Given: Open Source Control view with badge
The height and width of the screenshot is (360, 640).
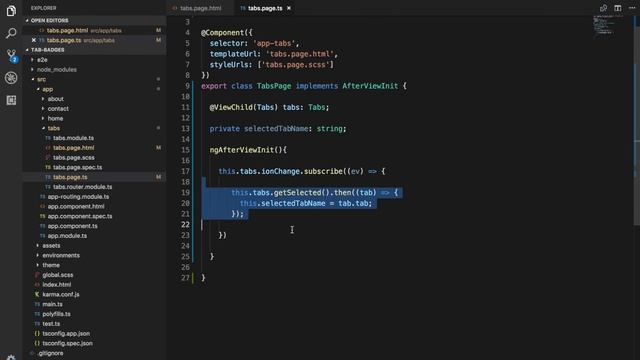Looking at the screenshot, I should [11, 55].
